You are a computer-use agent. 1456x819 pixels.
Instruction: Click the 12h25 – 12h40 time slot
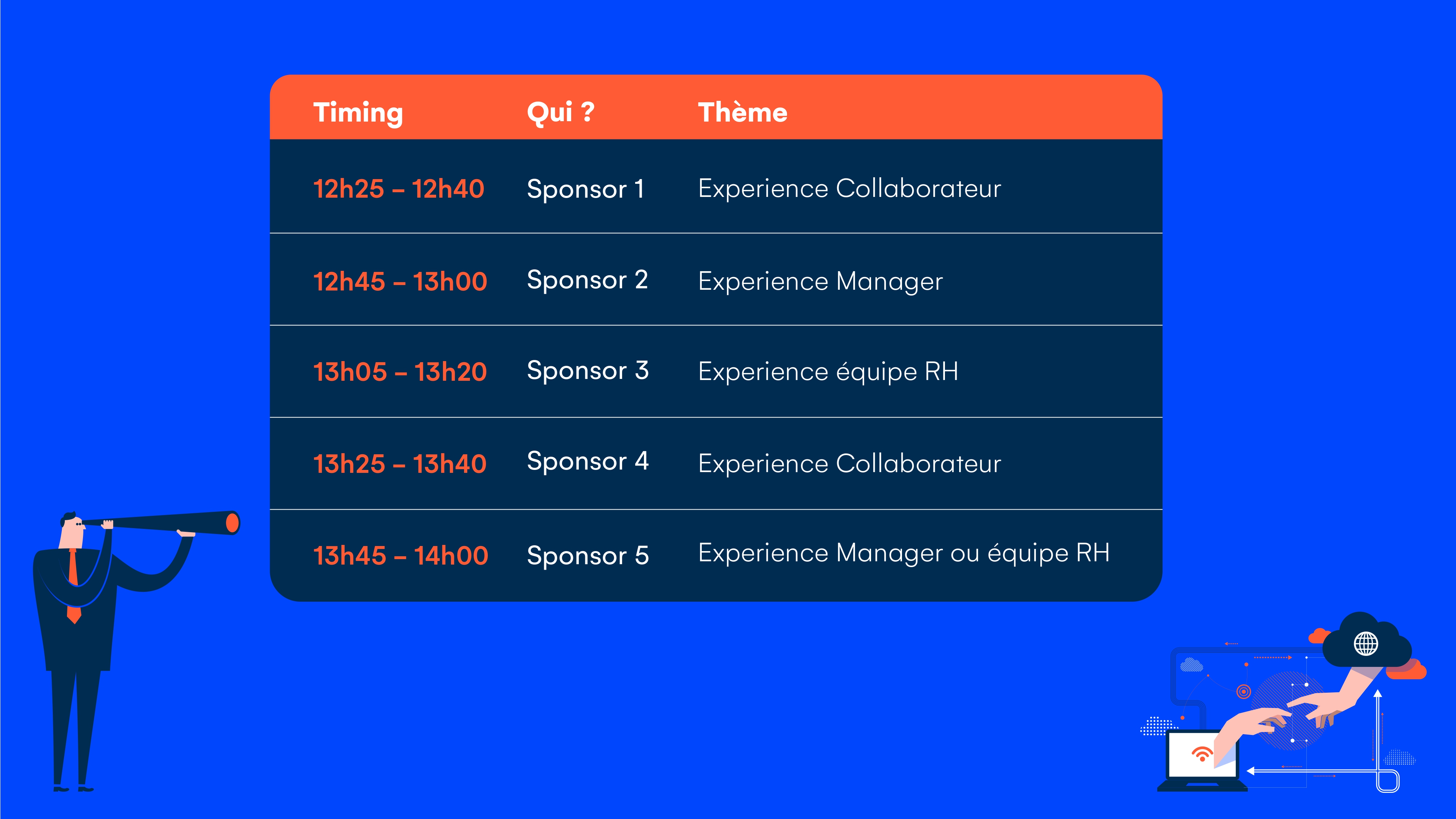[x=399, y=189]
